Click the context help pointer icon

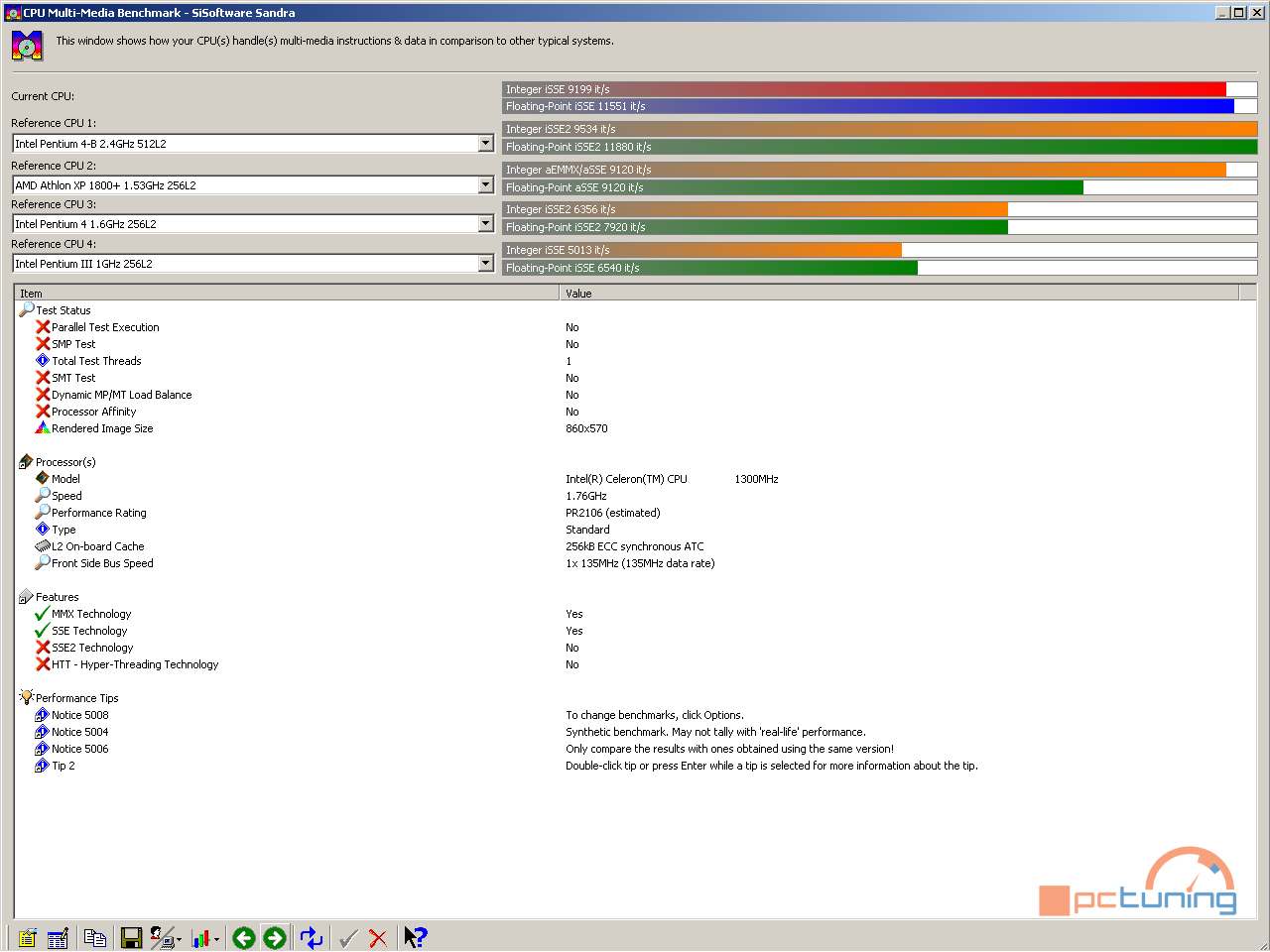(416, 938)
